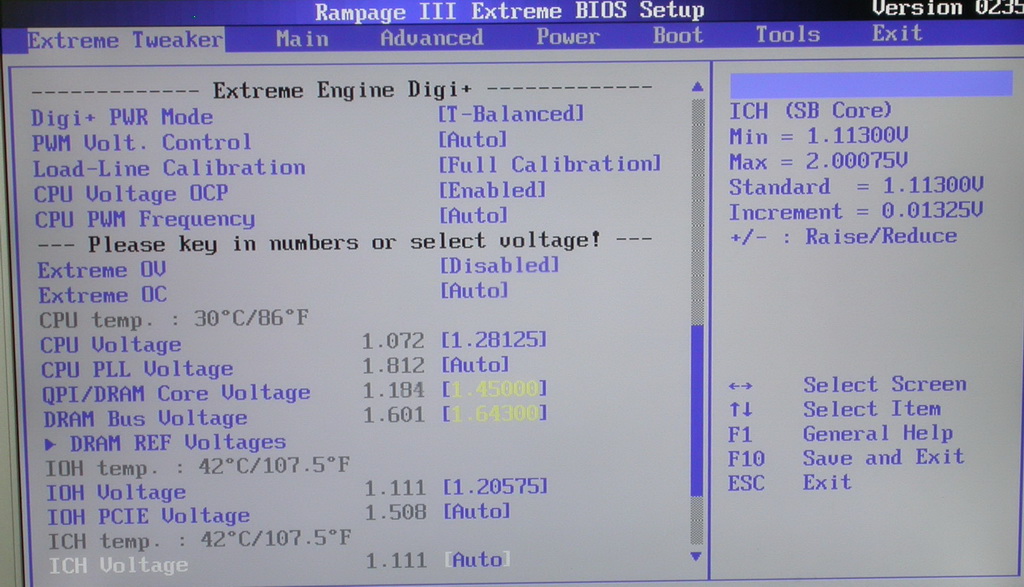Edit IOH Voltage value 1.20575
Screen dimensions: 1024x587
tap(495, 486)
